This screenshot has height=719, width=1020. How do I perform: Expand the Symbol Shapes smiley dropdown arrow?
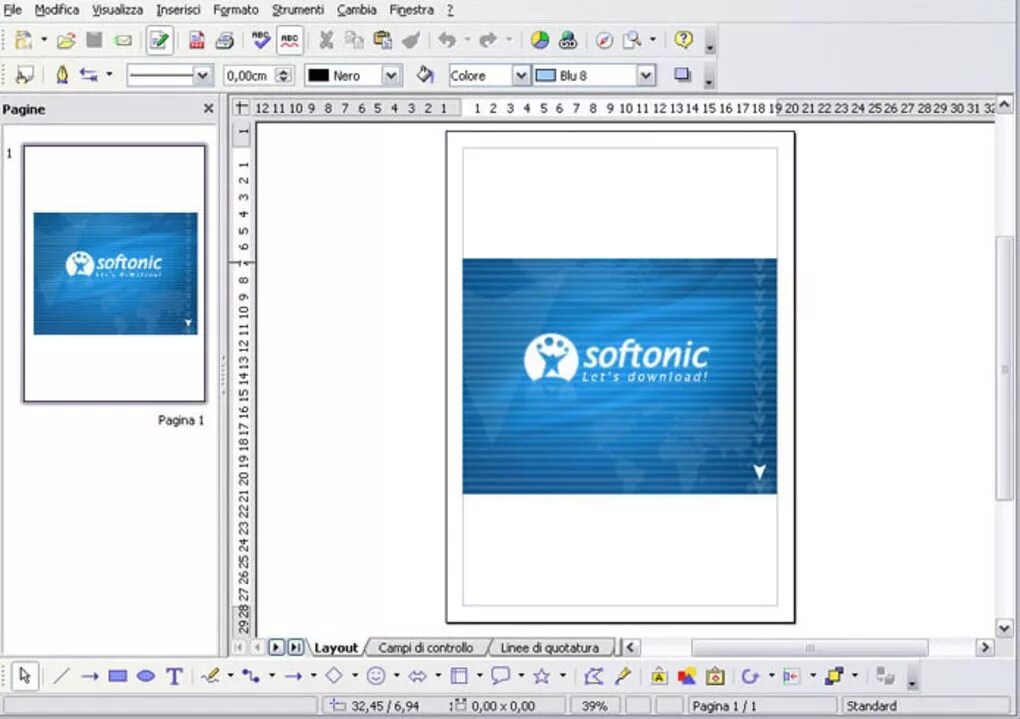[396, 677]
